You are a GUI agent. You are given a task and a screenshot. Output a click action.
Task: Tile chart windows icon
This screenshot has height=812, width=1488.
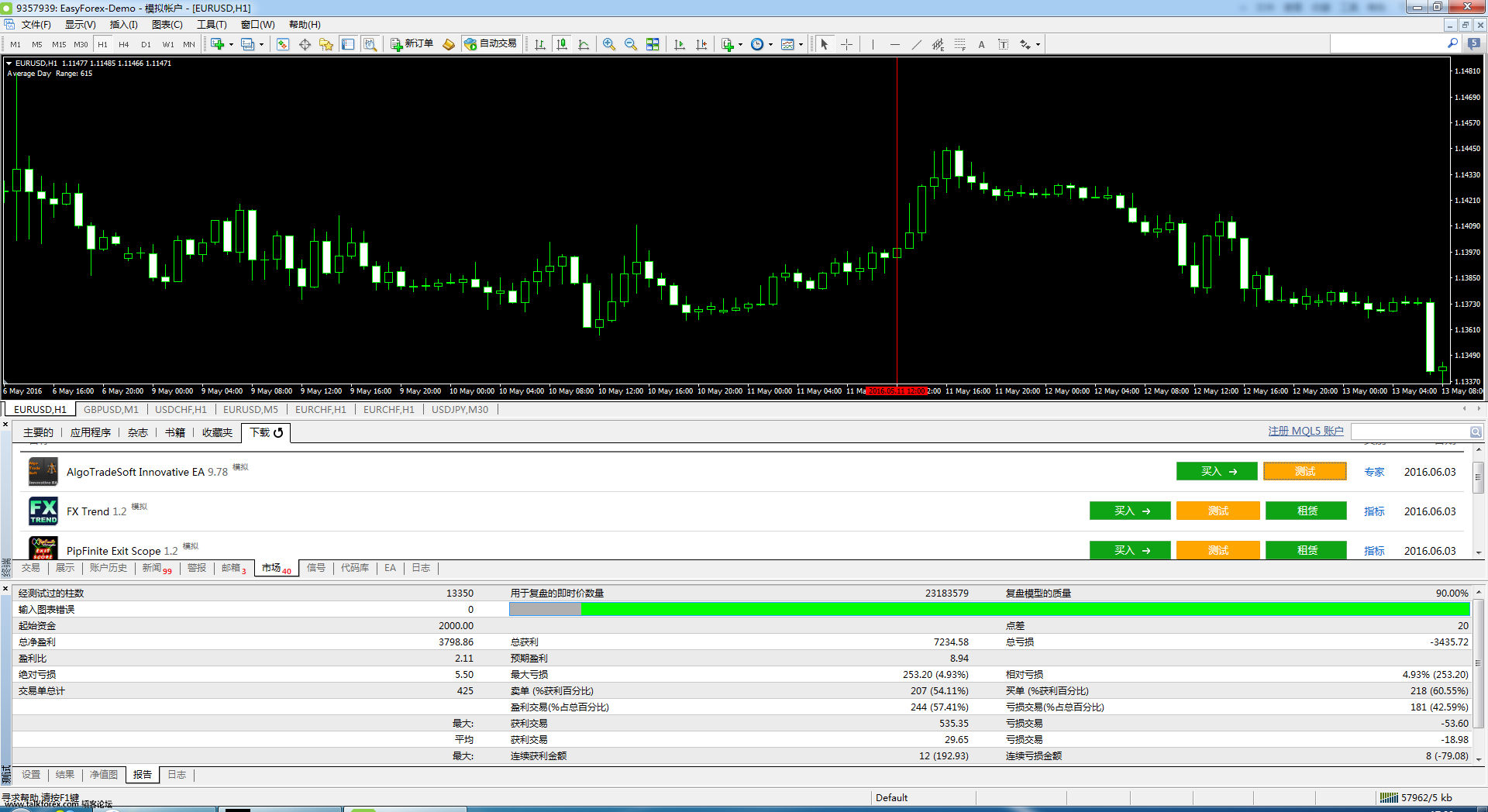click(x=653, y=44)
